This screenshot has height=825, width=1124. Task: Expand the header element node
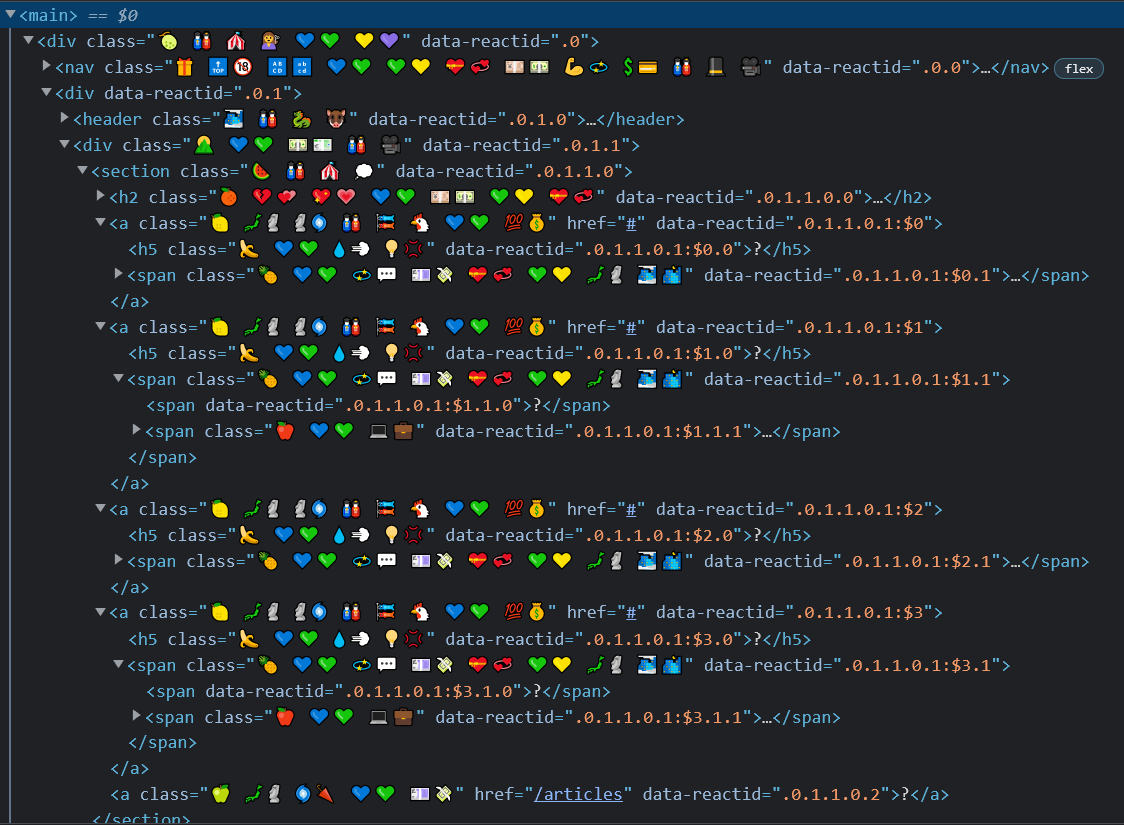(65, 119)
